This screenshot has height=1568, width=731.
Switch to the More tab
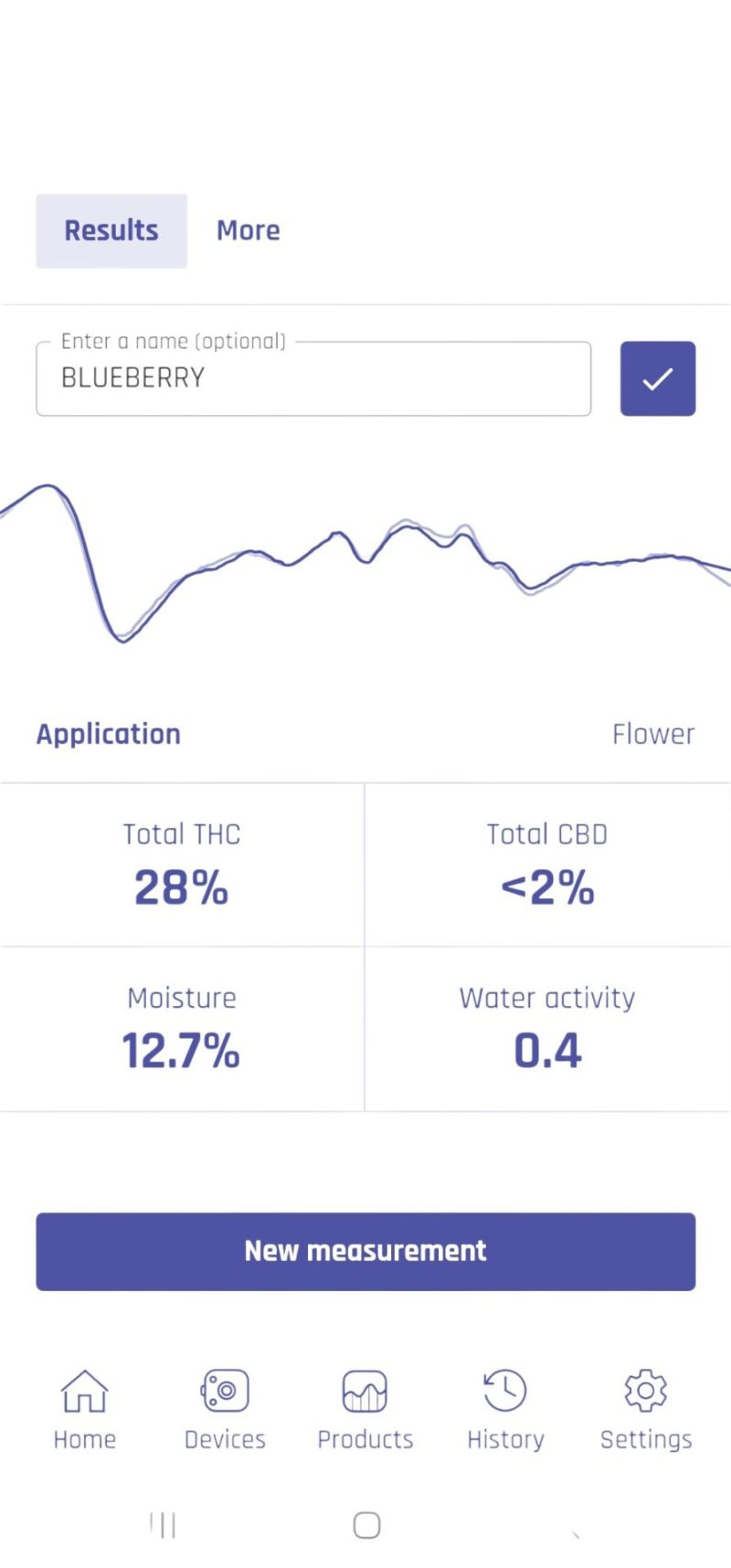pos(249,230)
